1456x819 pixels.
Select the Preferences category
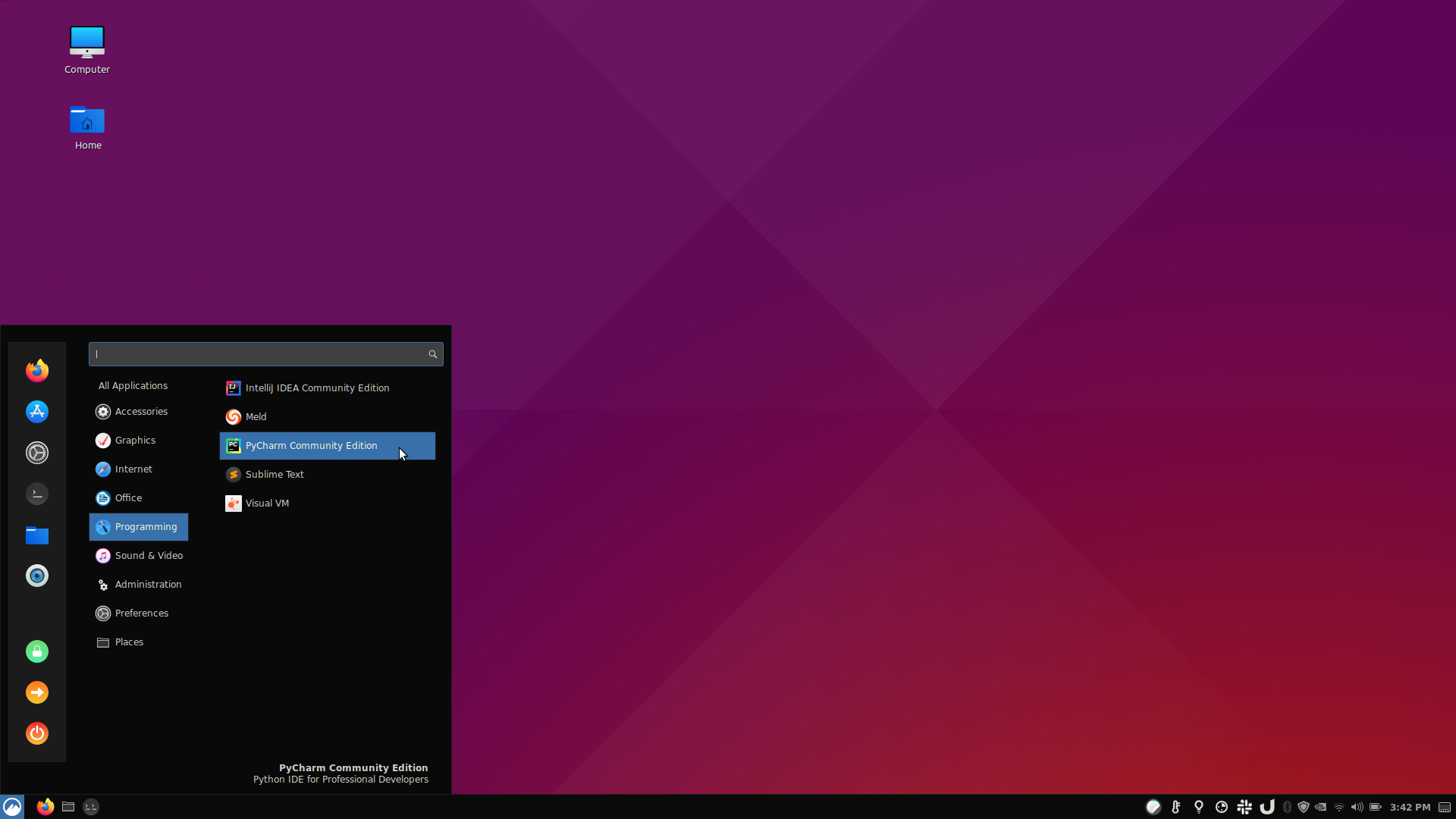139,613
